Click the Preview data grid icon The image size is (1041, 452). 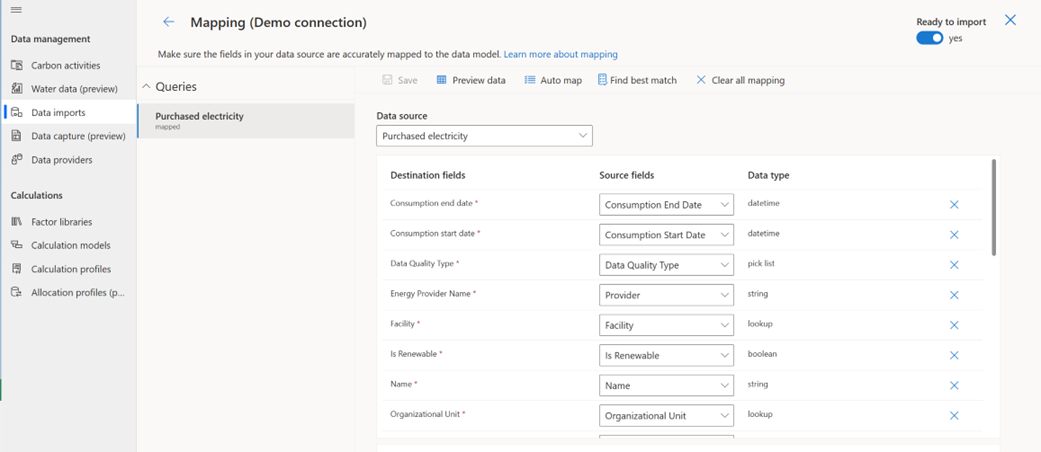click(442, 80)
